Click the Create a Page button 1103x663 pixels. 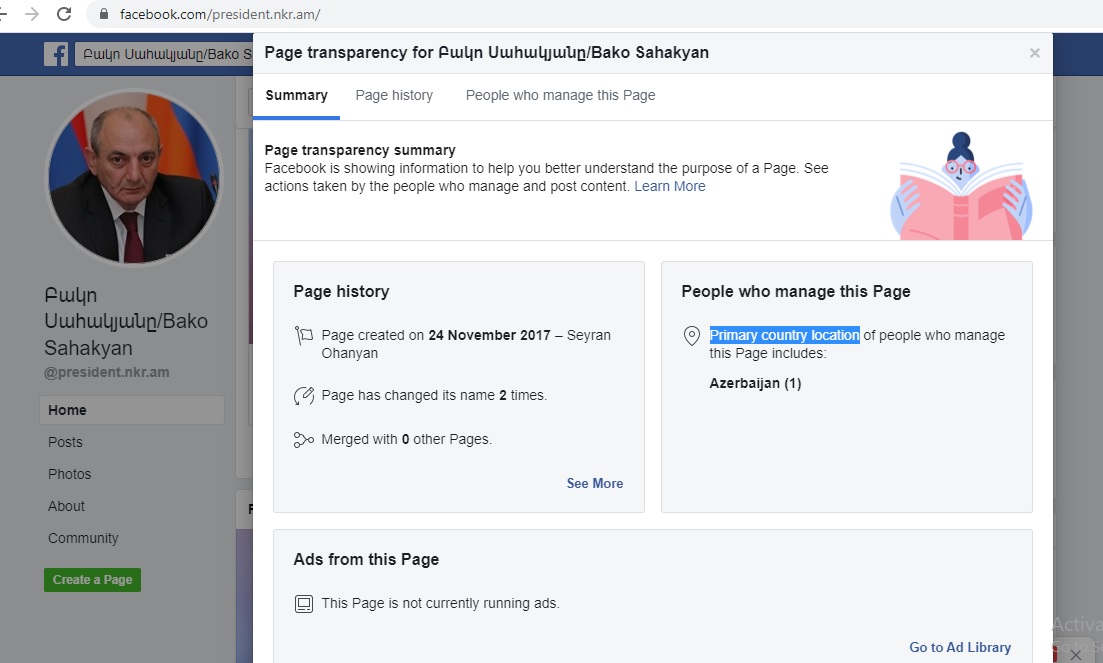(92, 580)
